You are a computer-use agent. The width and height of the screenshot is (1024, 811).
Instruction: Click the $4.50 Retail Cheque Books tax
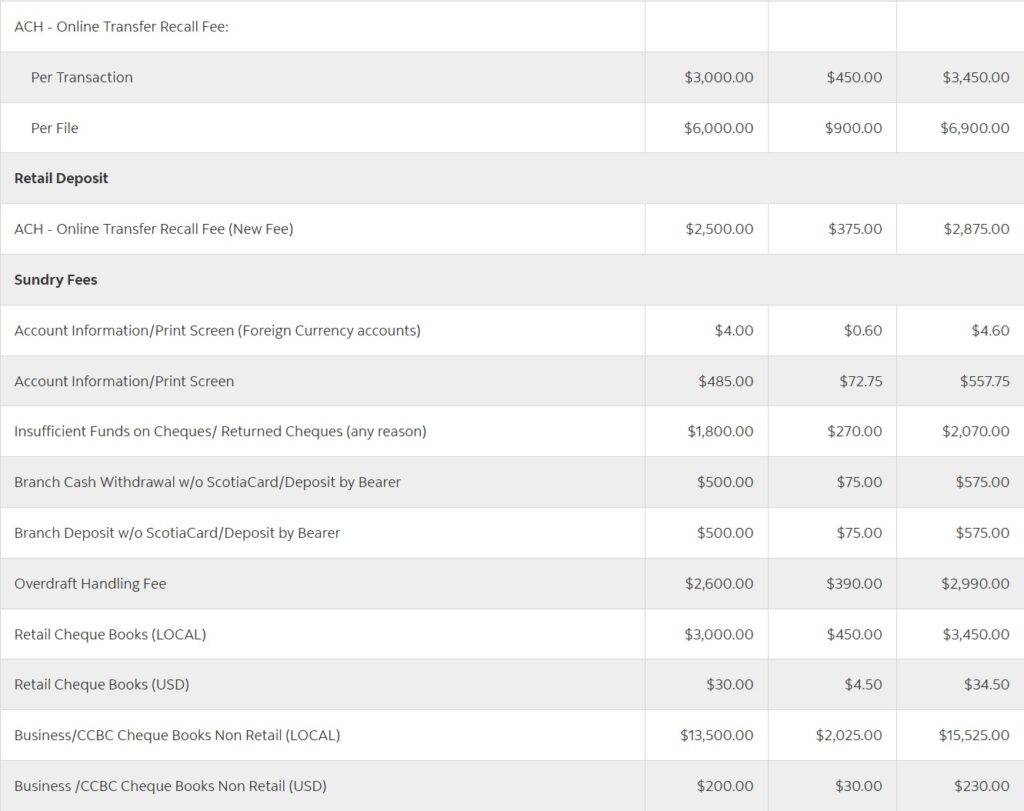(863, 685)
